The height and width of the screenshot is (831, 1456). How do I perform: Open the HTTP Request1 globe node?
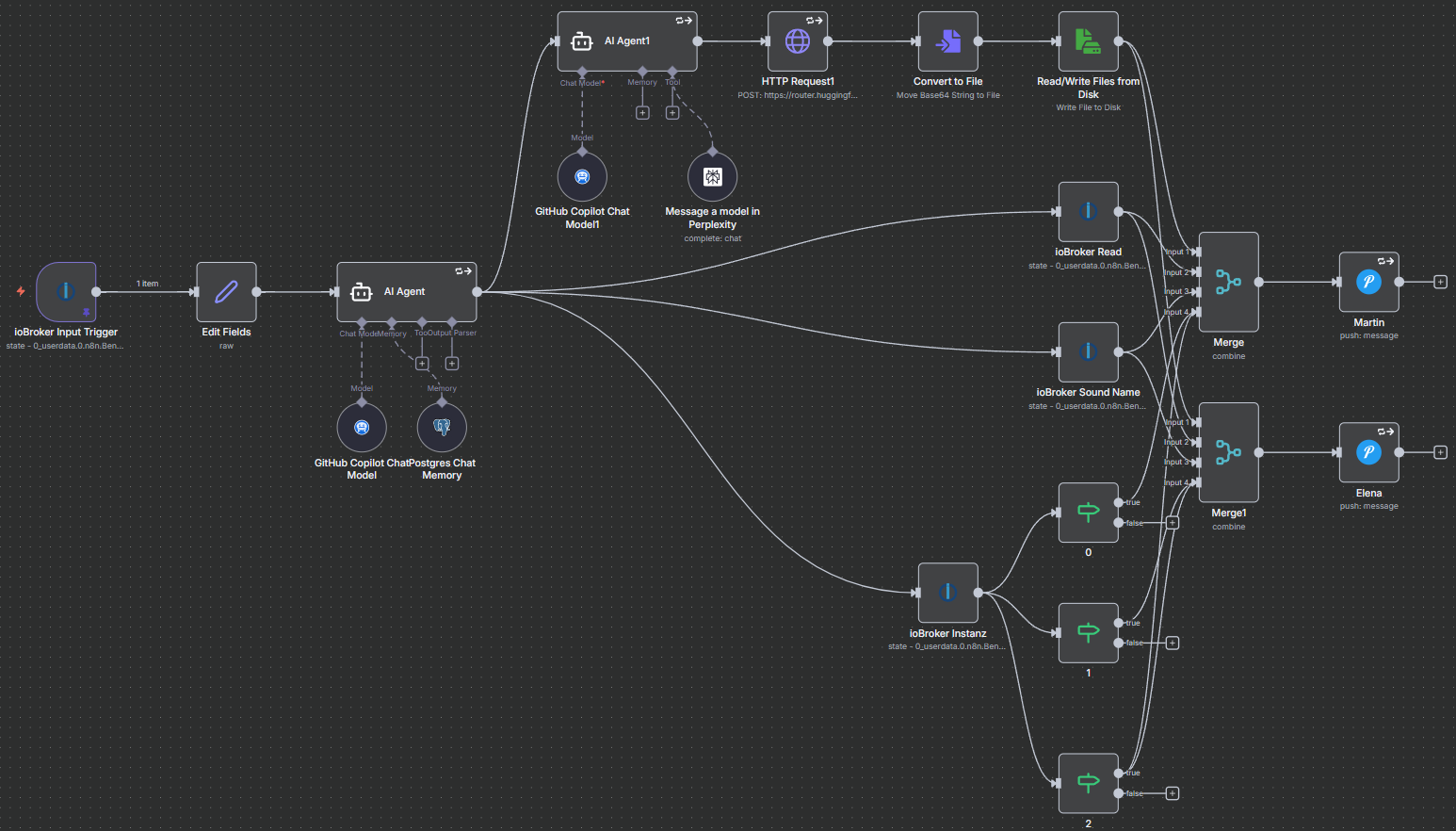coord(798,41)
